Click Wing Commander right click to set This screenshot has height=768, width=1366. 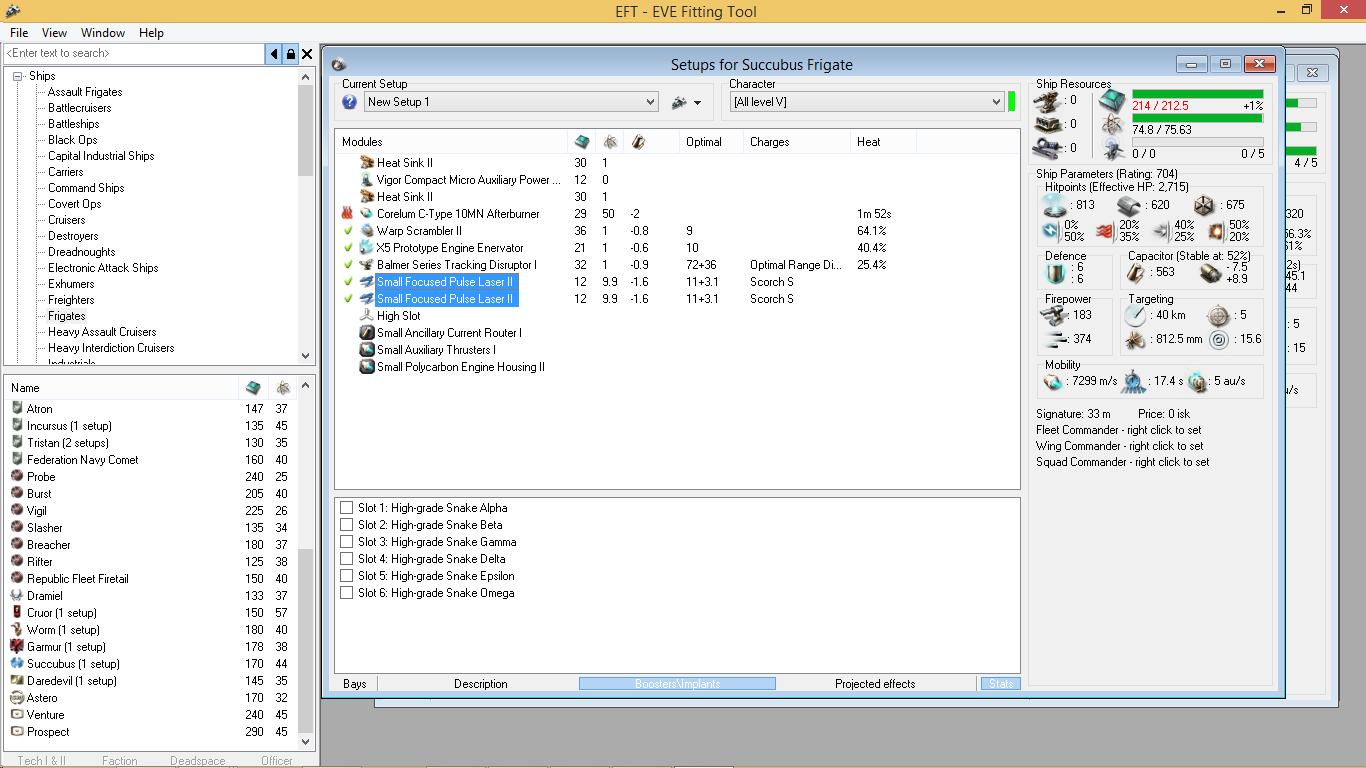(1120, 446)
